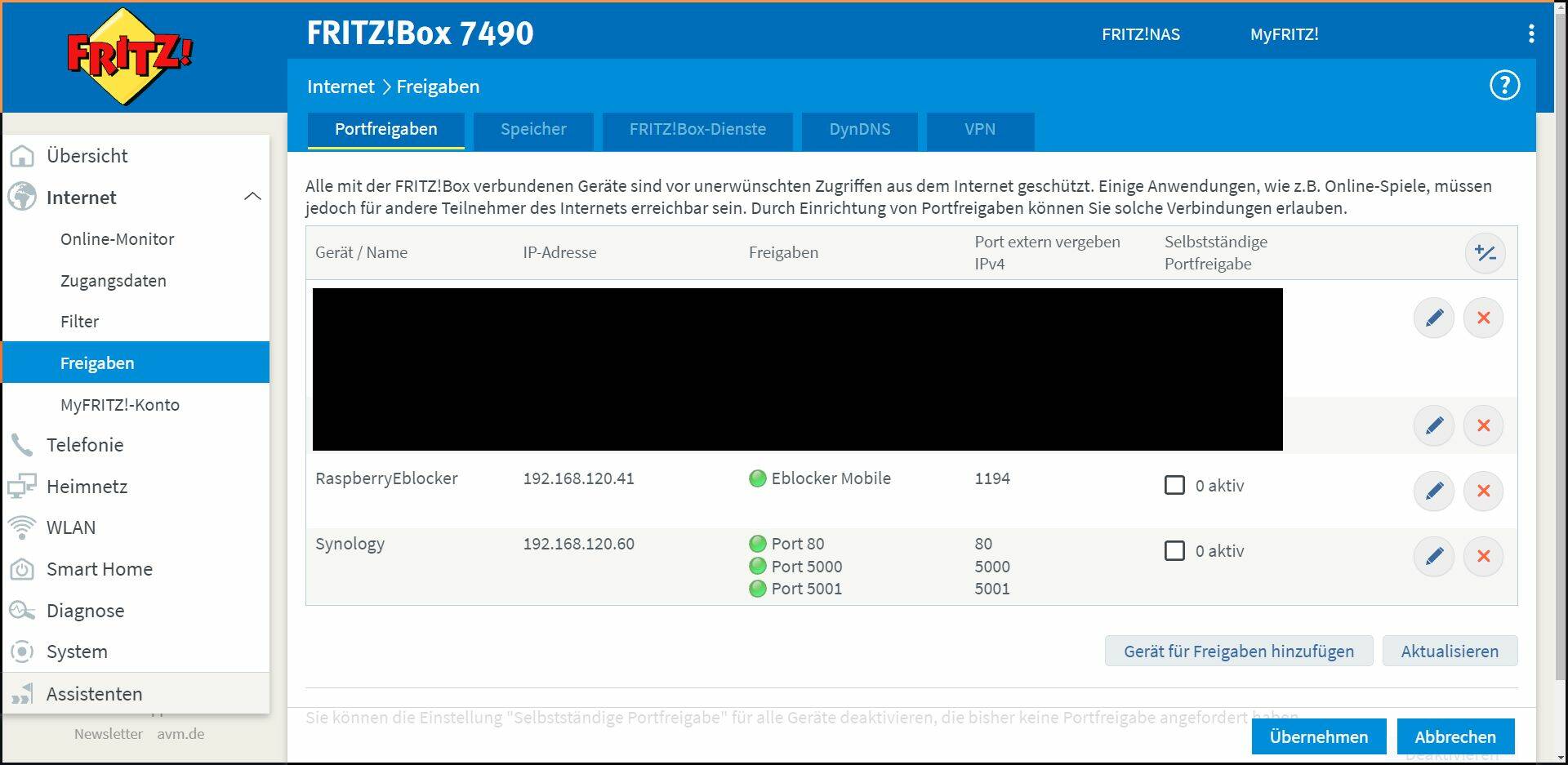Viewport: 1568px width, 765px height.
Task: Open the DynDNS tab
Action: point(860,130)
